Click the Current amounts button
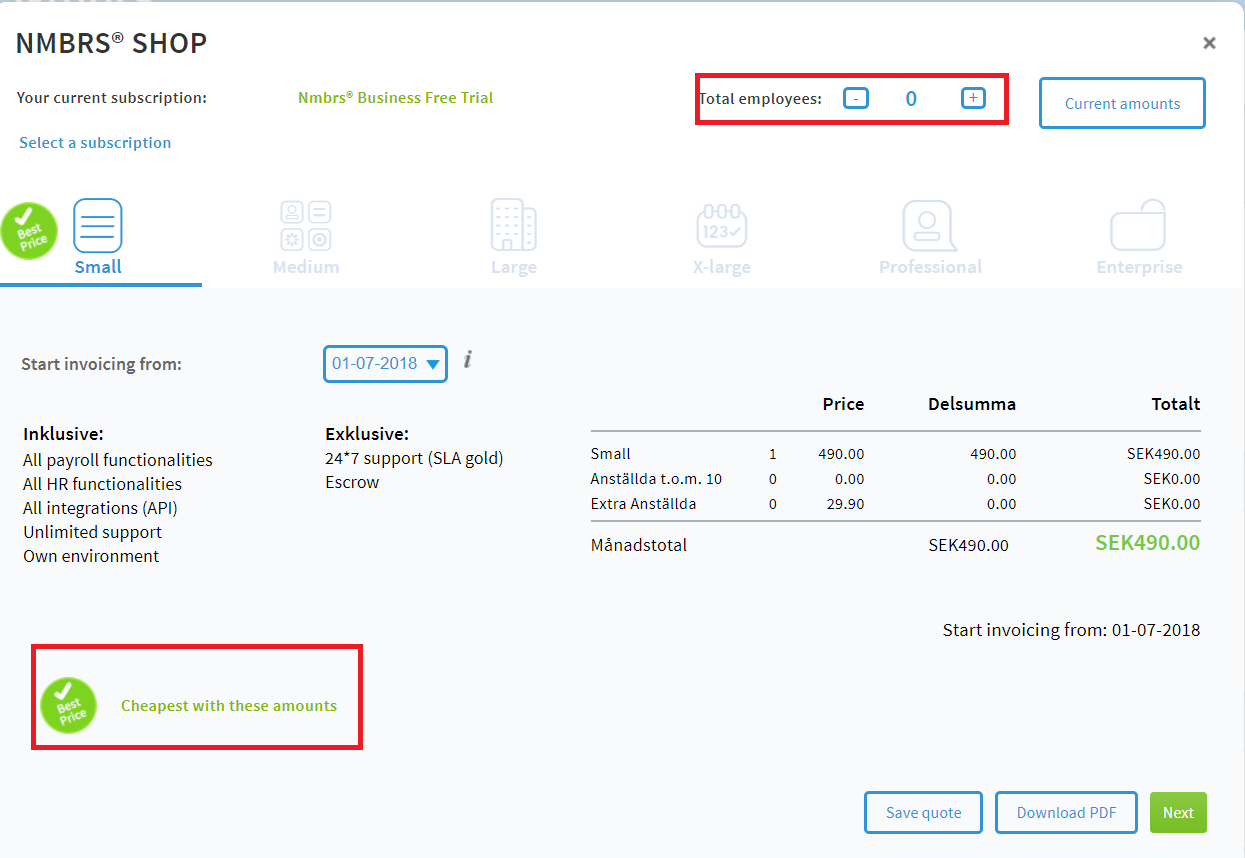This screenshot has height=858, width=1245. tap(1122, 104)
